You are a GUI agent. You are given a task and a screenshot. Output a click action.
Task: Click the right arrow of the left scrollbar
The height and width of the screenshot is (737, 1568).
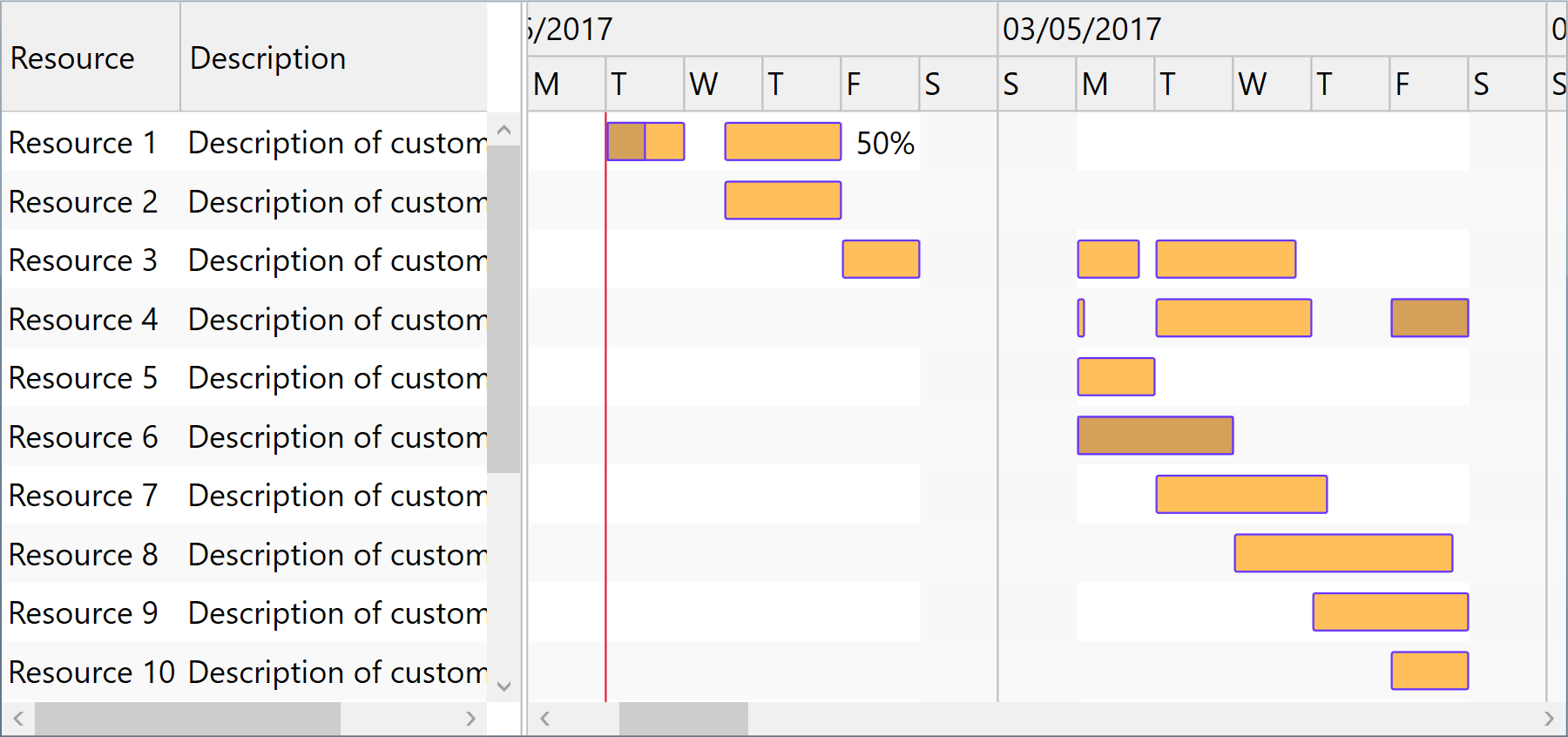pos(470,719)
